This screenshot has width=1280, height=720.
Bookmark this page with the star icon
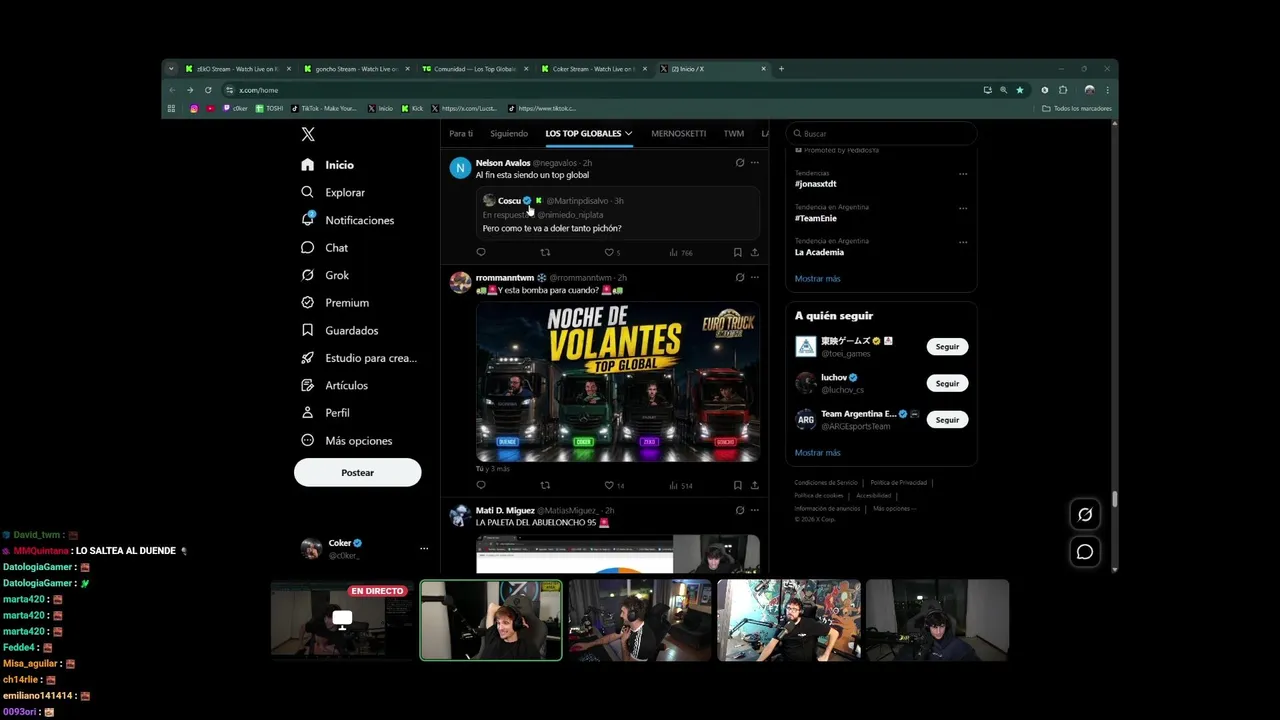[x=1020, y=90]
